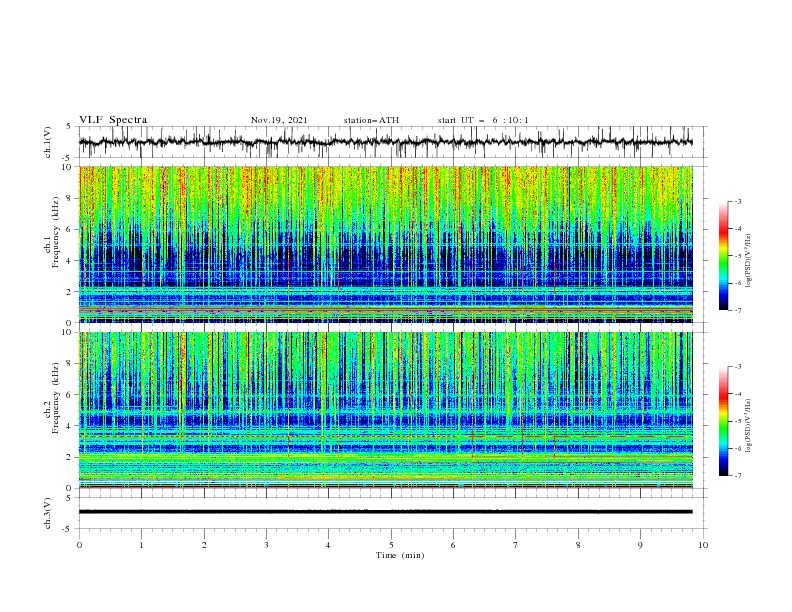Click time axis tick label "5"
Image resolution: width=792 pixels, height=612 pixels.
391,545
